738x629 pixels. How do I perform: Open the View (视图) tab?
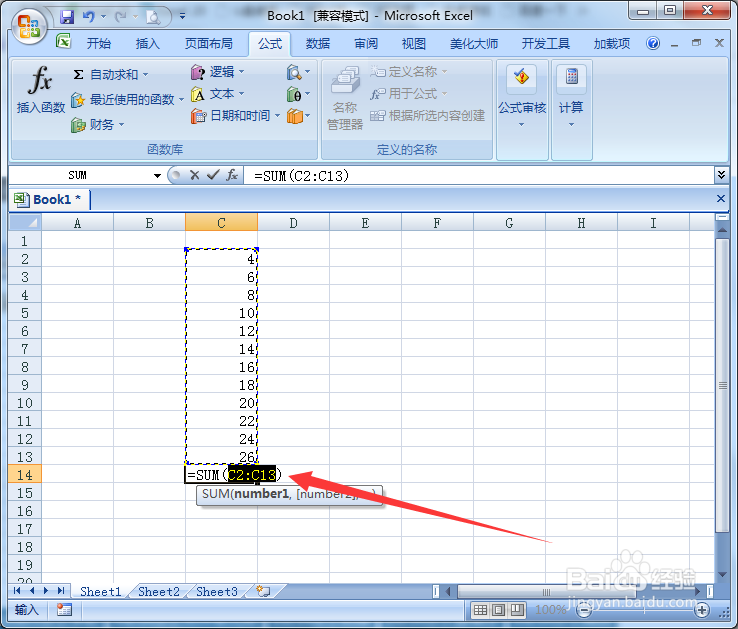[414, 44]
